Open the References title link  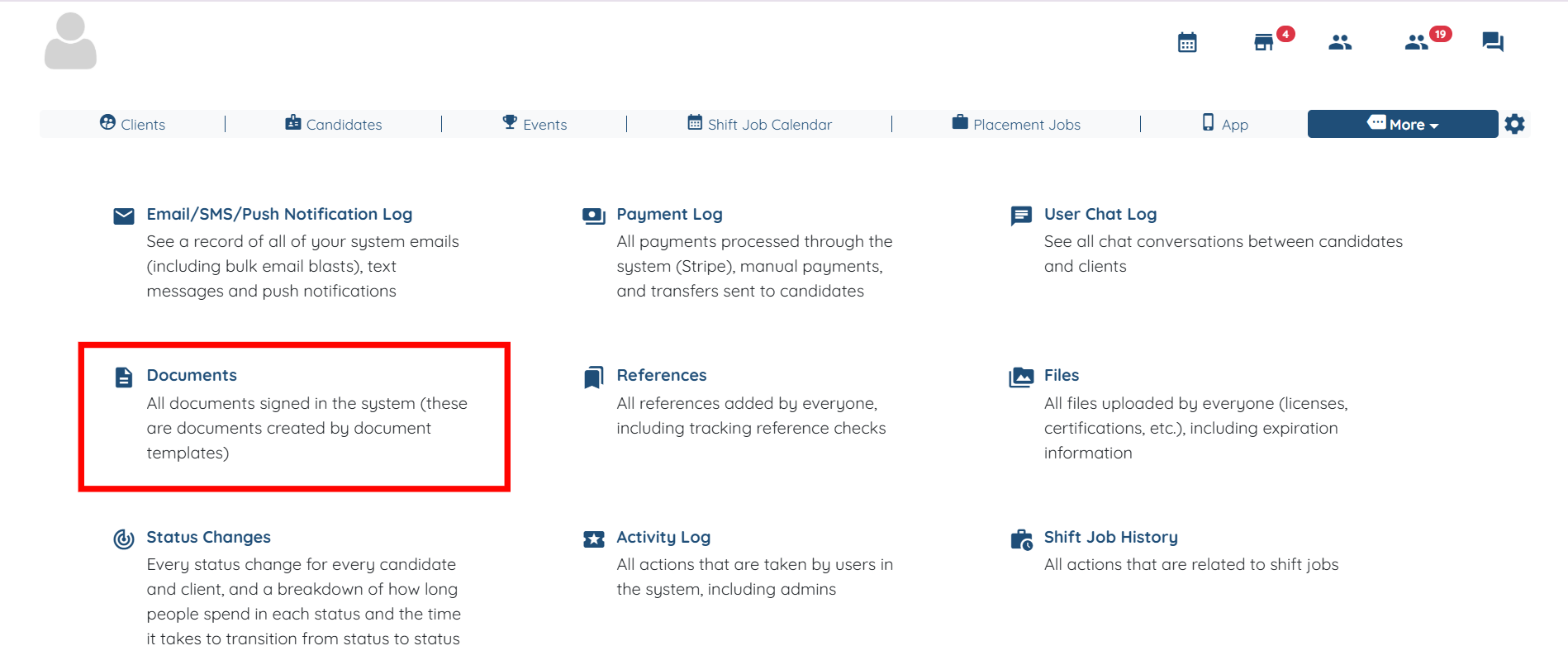(662, 375)
